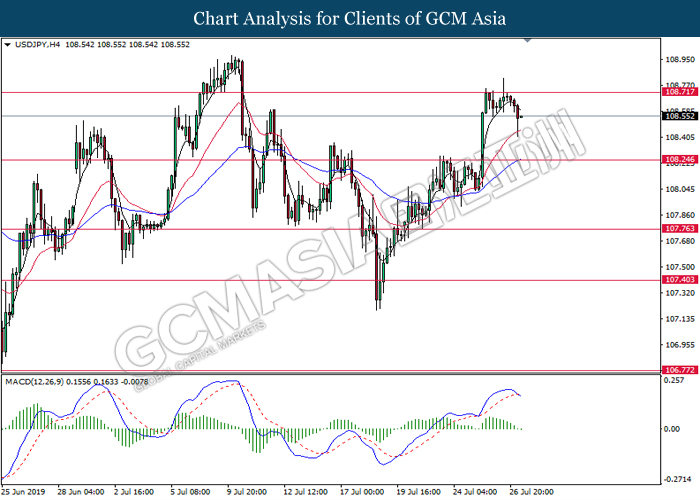
Task: Click the current price label 108.552
Action: point(680,116)
